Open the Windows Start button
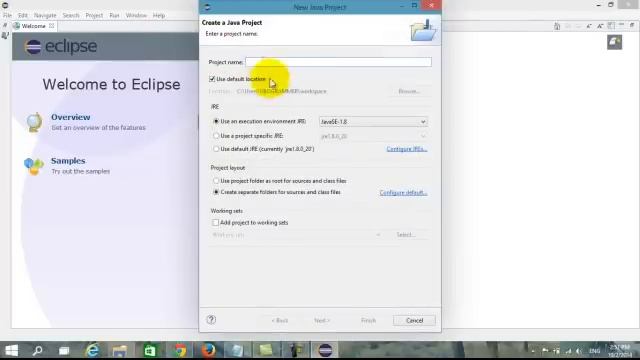Viewport: 640px width, 360px height. pos(11,350)
